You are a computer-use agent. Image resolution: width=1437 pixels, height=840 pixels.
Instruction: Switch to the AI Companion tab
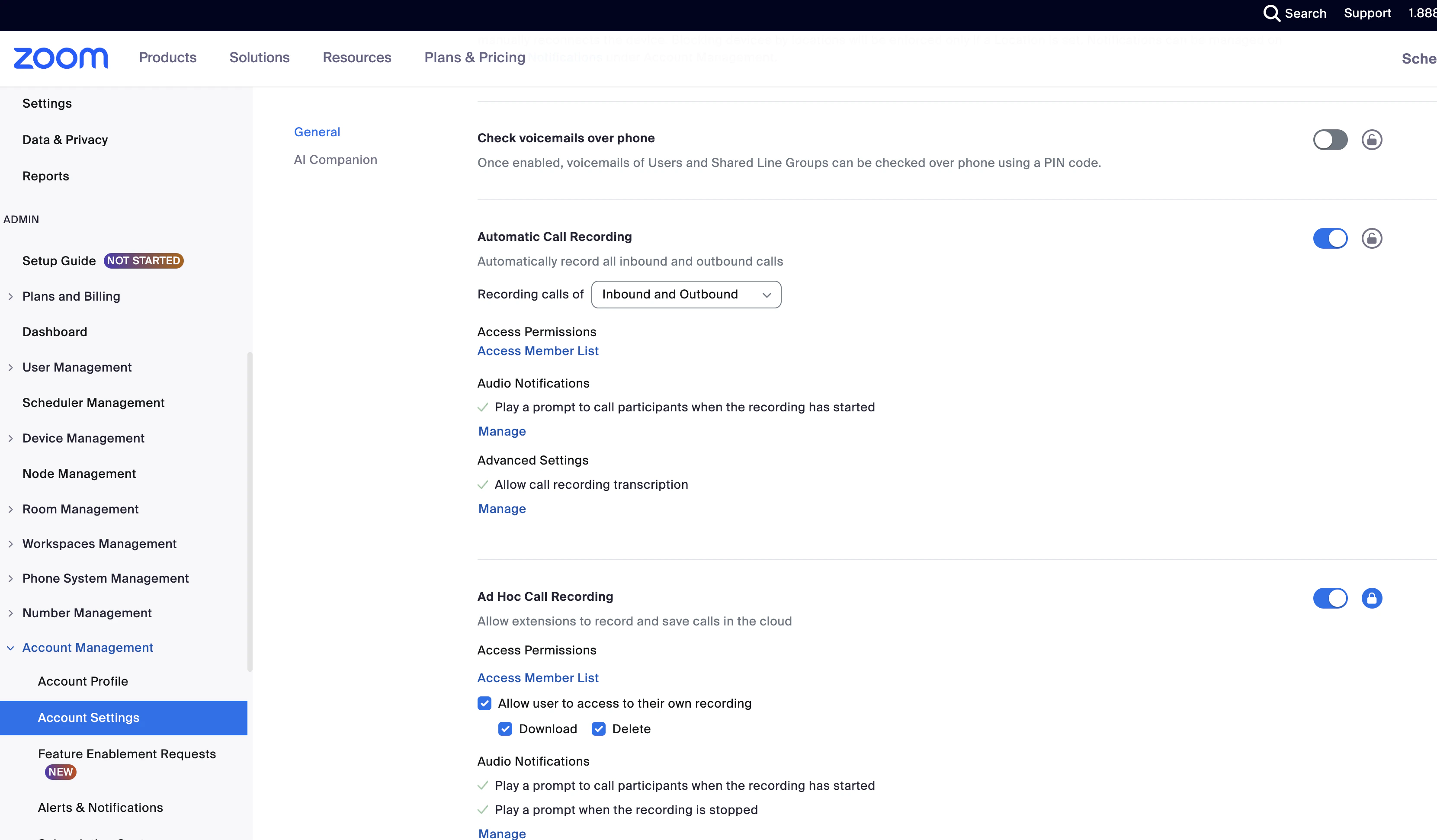click(335, 160)
